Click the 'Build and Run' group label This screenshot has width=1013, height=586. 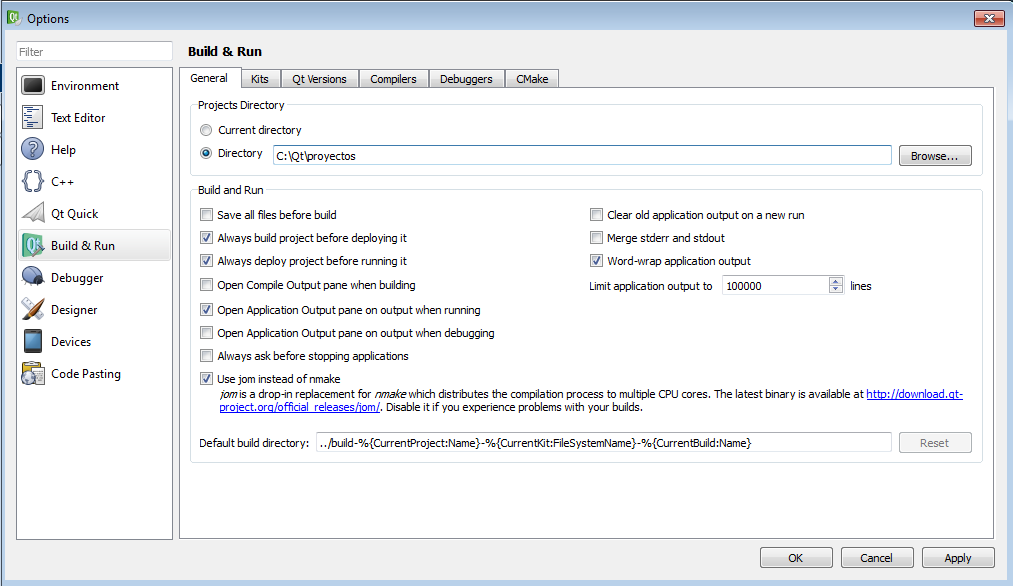(231, 190)
